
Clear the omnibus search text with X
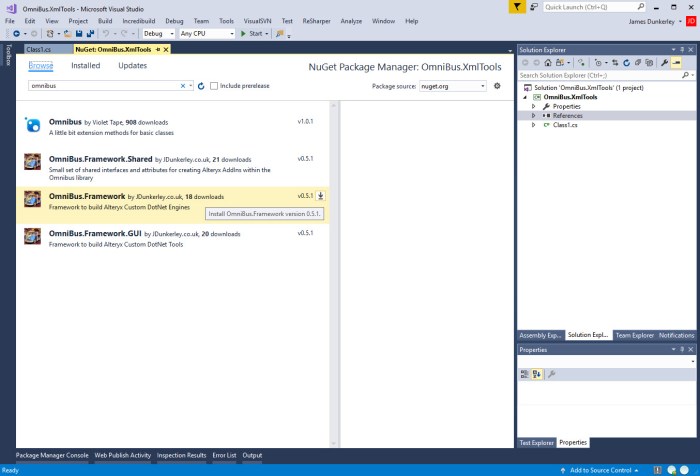[183, 86]
